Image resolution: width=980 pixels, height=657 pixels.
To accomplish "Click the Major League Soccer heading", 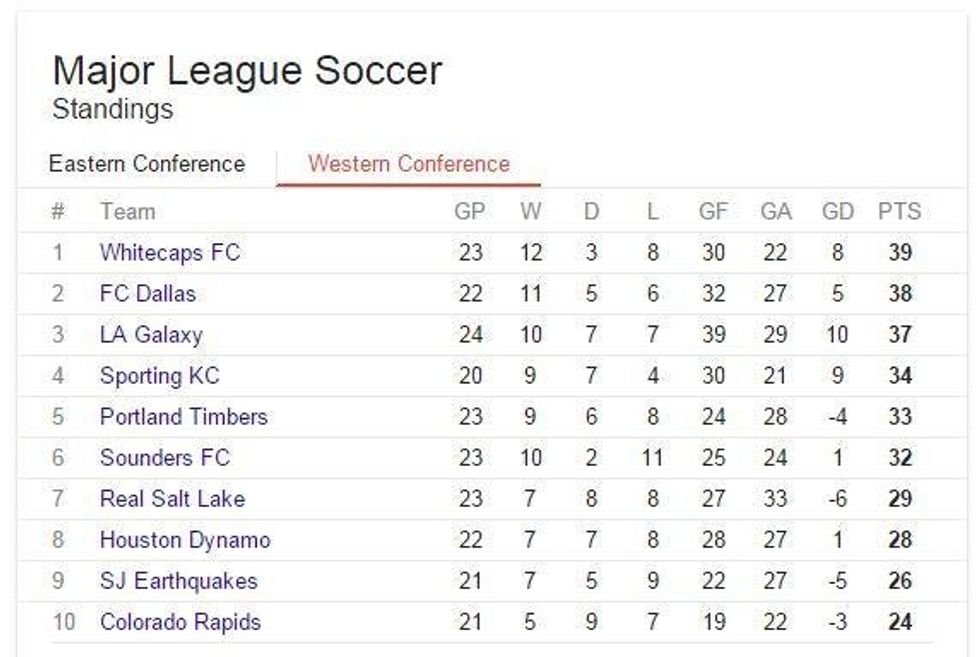I will pos(247,71).
